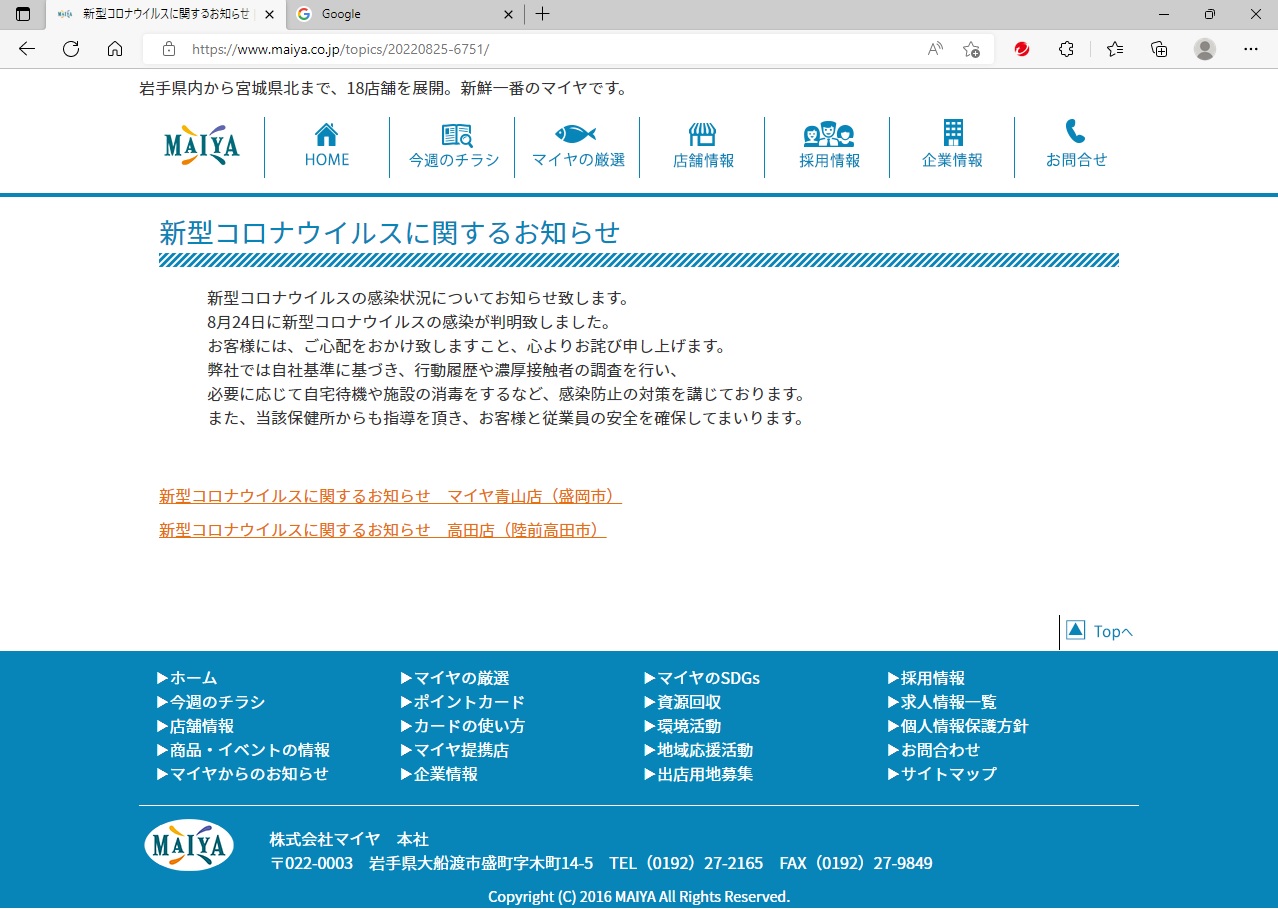Add this page to favorites
The image size is (1278, 909).
coord(971,49)
